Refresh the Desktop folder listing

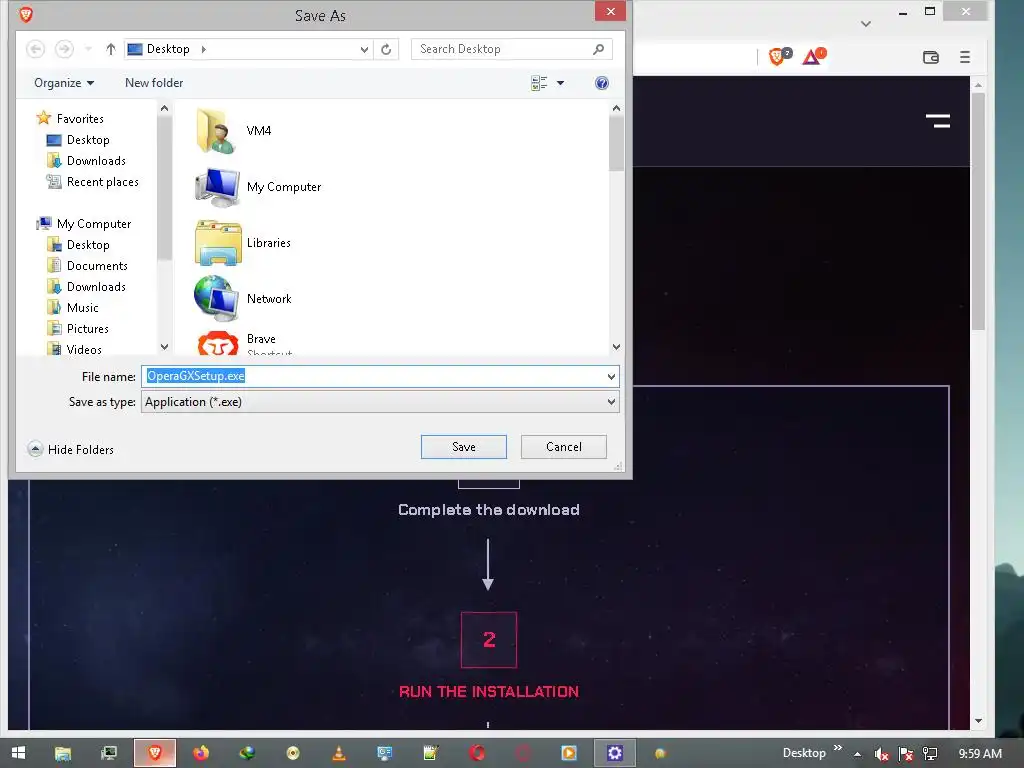point(386,49)
